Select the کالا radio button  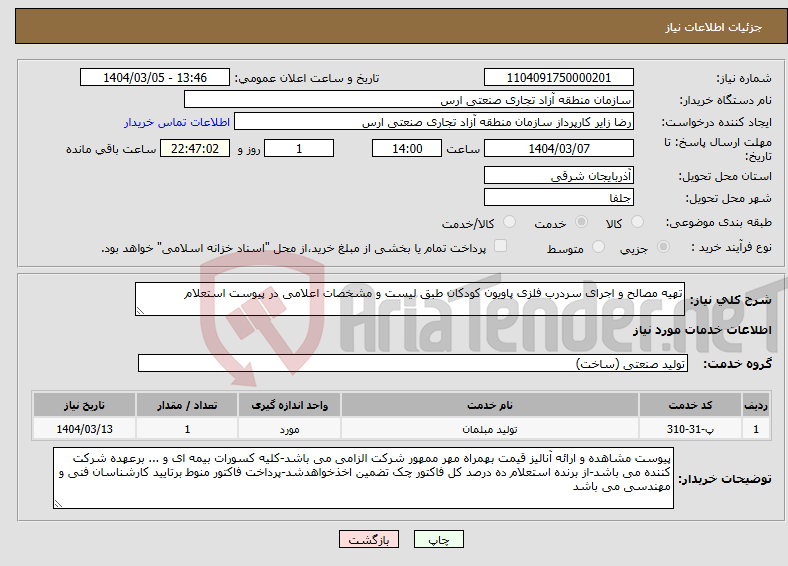tap(637, 222)
